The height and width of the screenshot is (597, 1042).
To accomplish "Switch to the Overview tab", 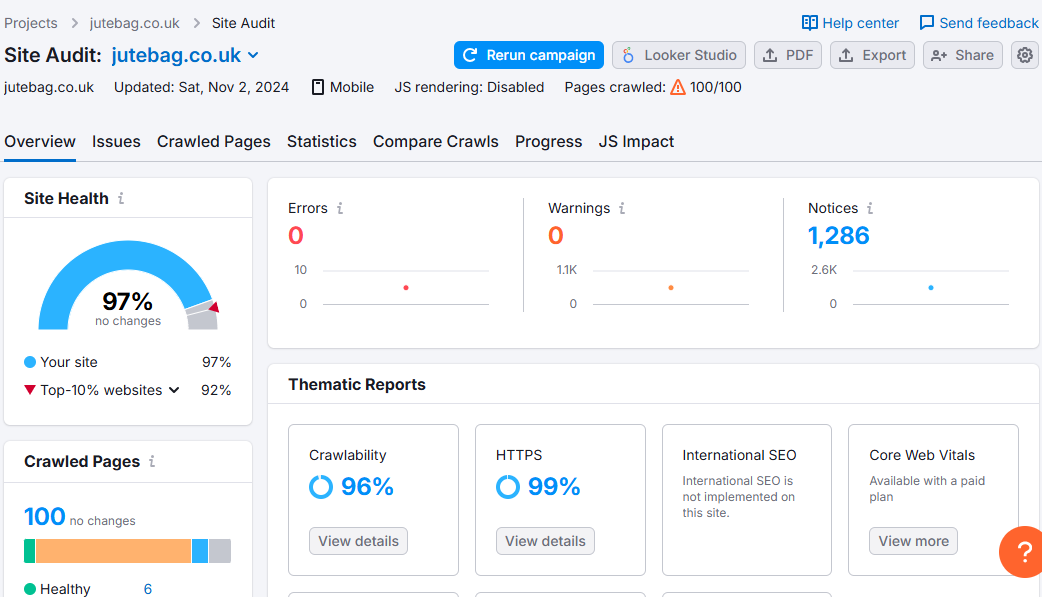I will (40, 142).
